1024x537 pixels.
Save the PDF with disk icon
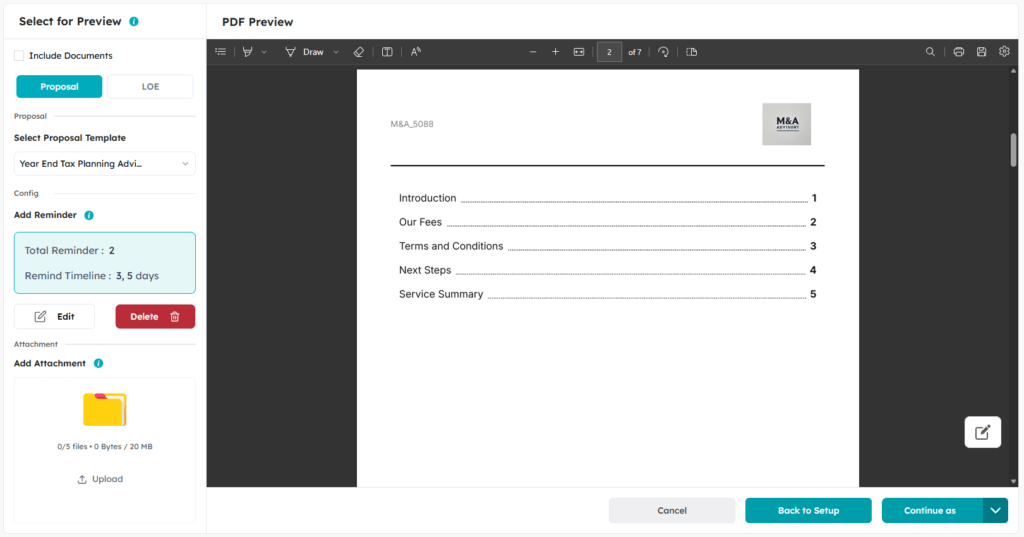982,52
